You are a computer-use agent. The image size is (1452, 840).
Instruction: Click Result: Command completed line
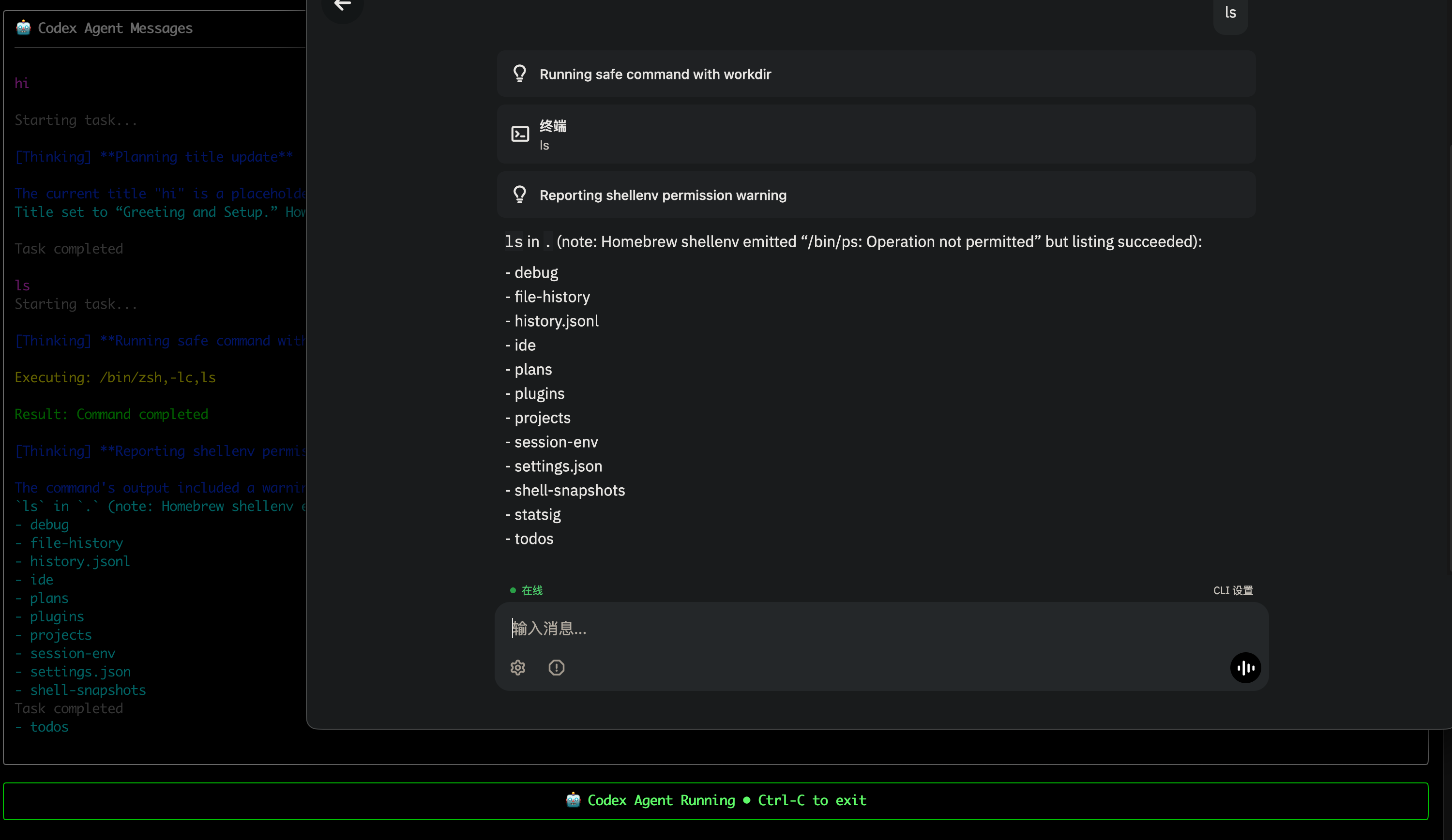[x=111, y=414]
